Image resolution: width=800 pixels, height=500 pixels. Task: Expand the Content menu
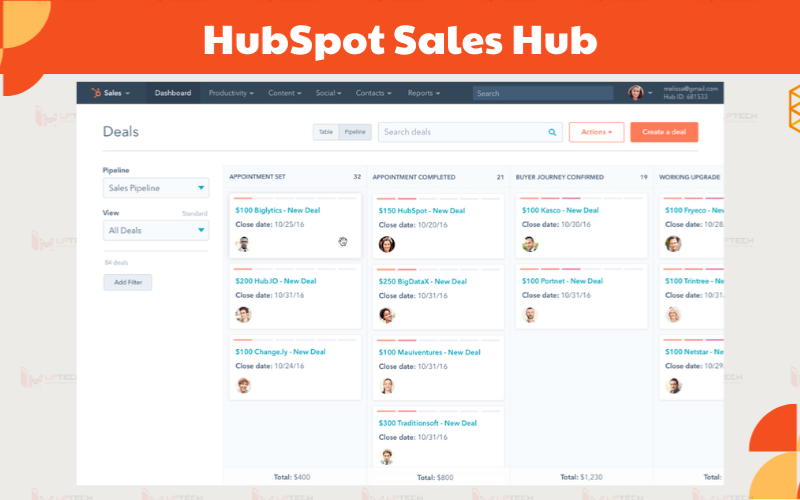pyautogui.click(x=285, y=93)
